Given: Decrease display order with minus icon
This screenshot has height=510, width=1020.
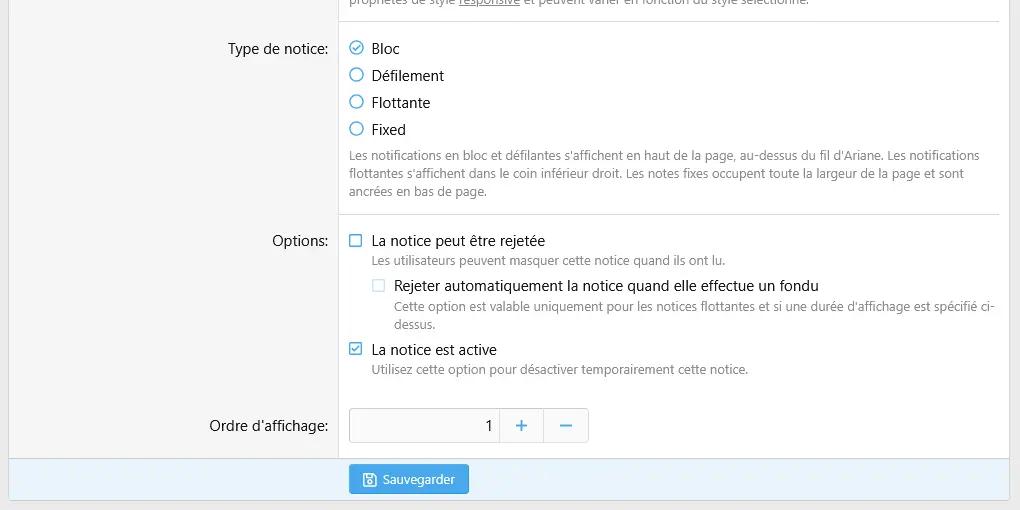Looking at the screenshot, I should (566, 425).
